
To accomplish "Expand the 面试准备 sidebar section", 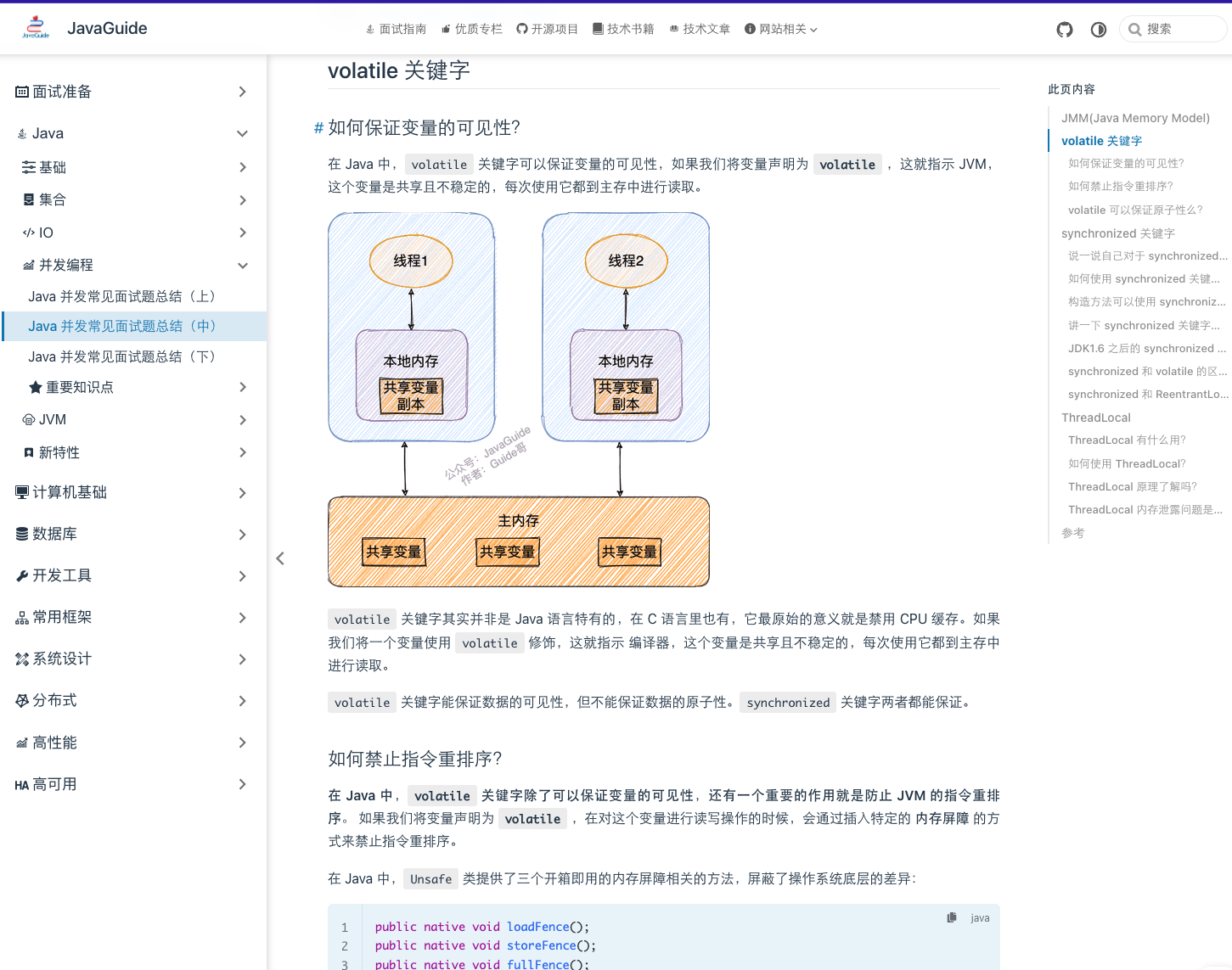I will tap(133, 92).
